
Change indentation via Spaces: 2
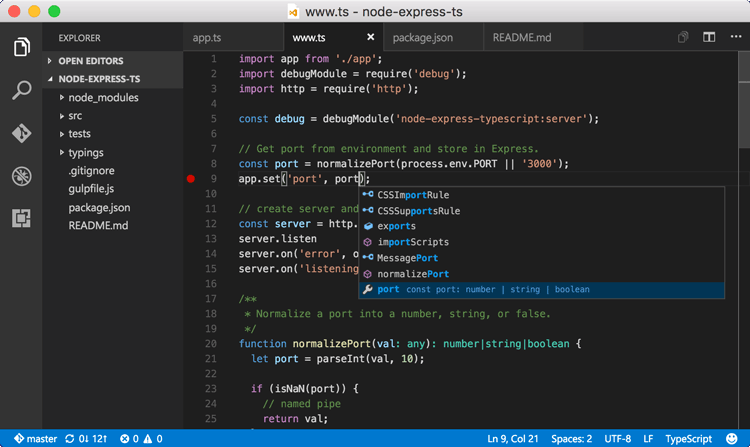pos(572,438)
